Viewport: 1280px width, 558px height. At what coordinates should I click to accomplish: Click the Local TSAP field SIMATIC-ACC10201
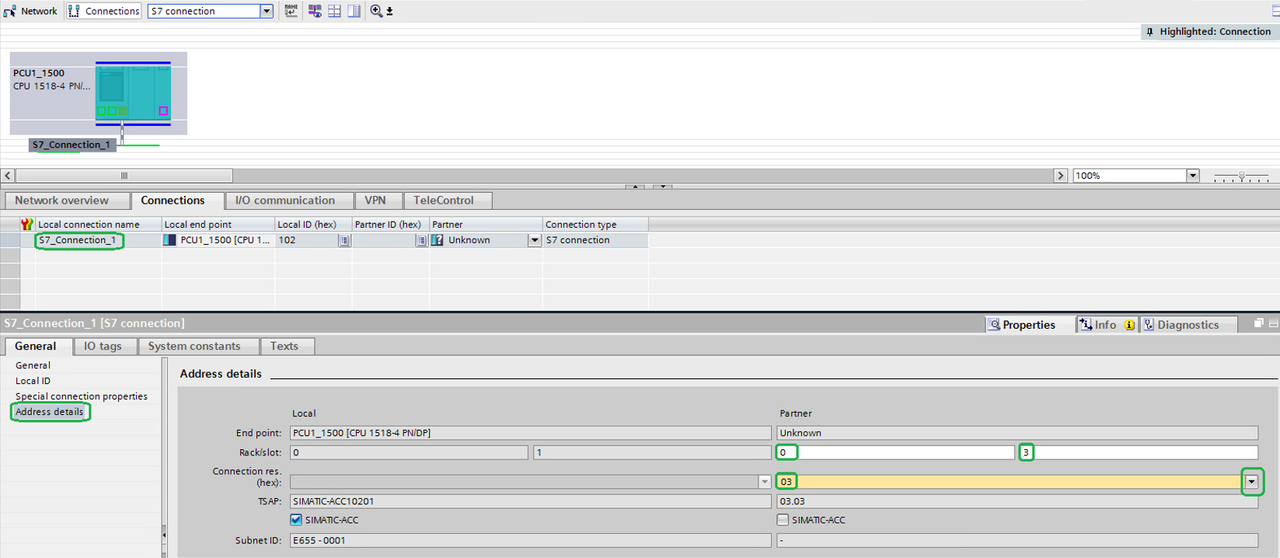530,501
